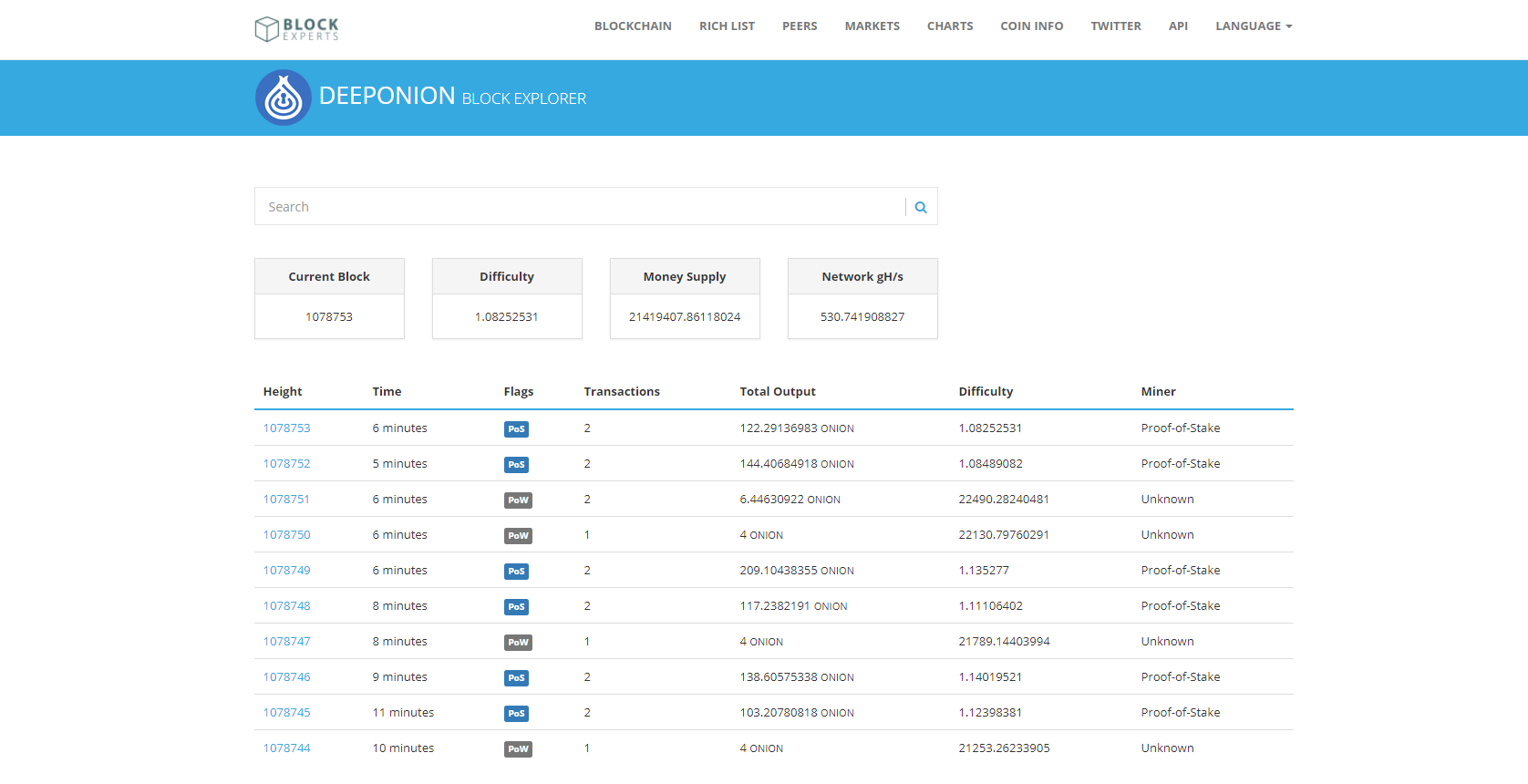Image resolution: width=1528 pixels, height=784 pixels.
Task: Click the Miner column header
Action: (1158, 391)
